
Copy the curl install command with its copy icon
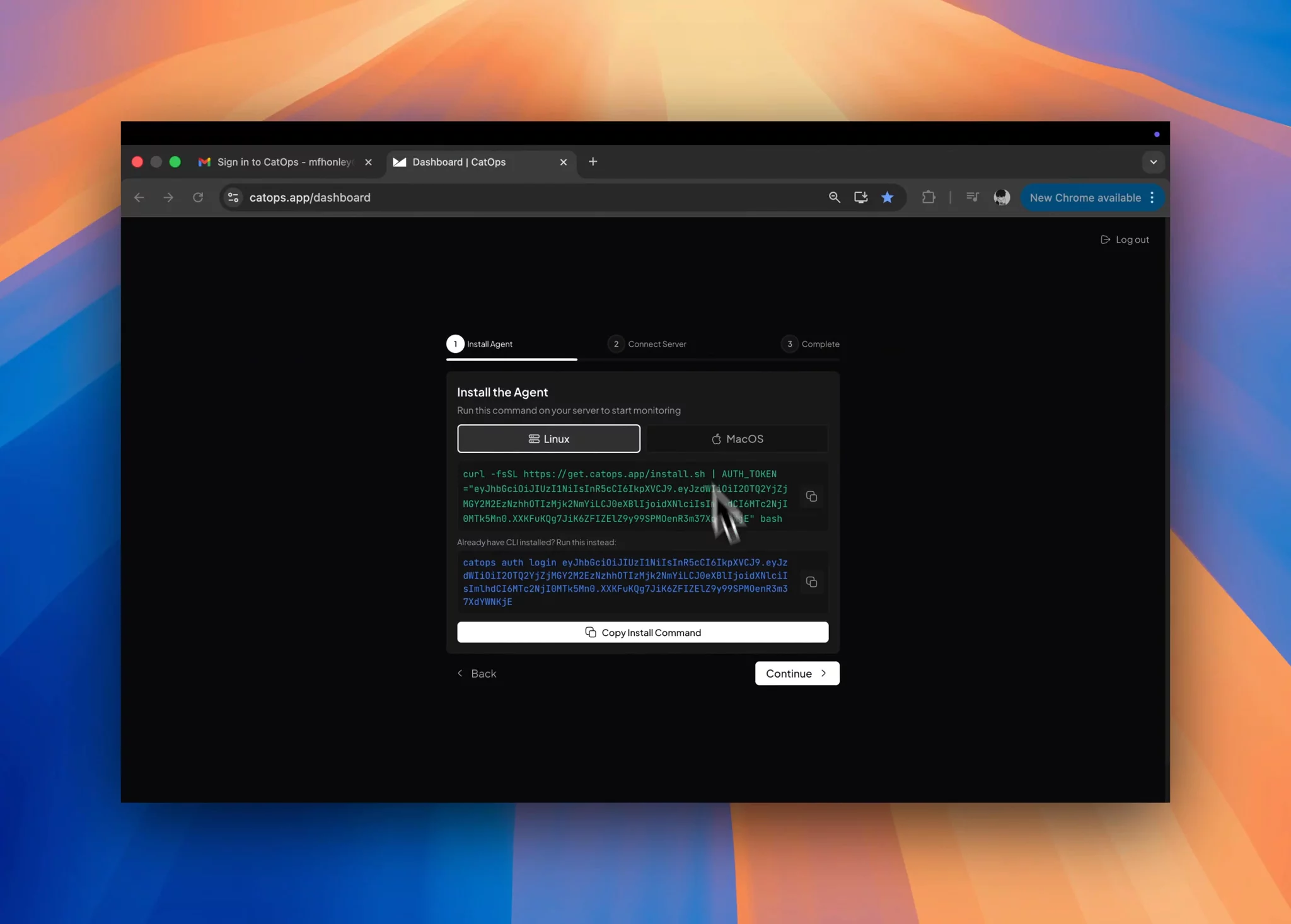(811, 497)
